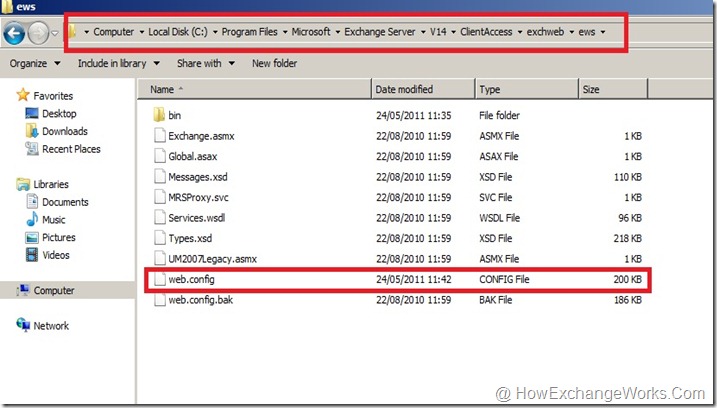Open the Organize menu
This screenshot has height=408, width=717.
tap(35, 63)
